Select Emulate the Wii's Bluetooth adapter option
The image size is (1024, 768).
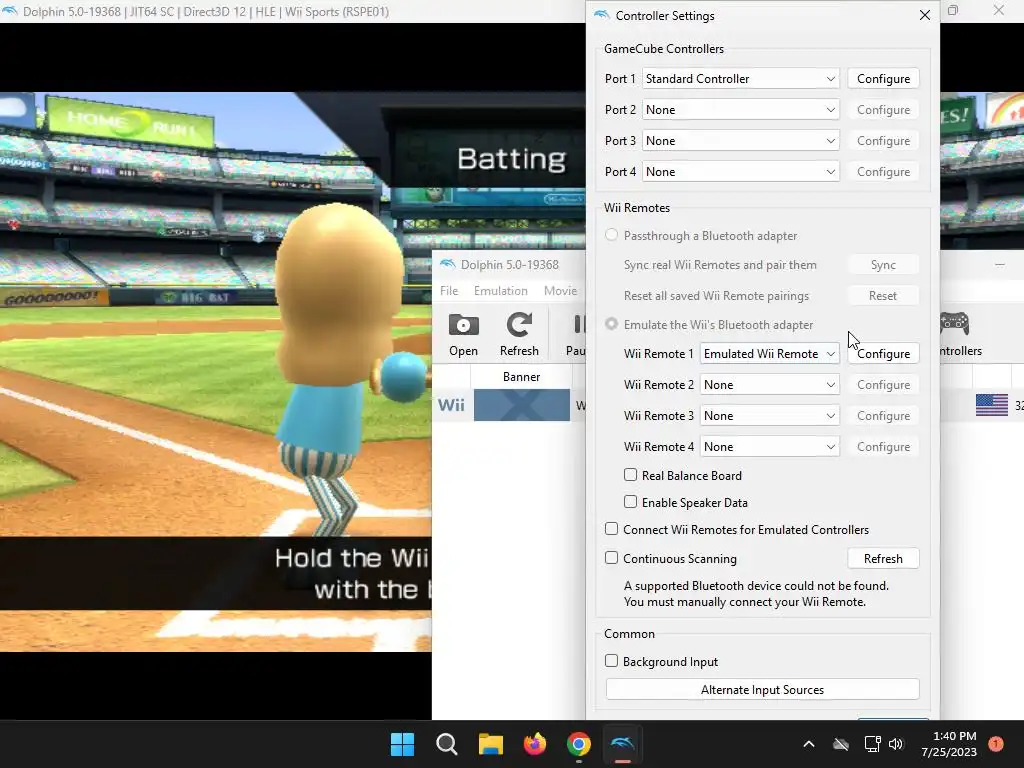pyautogui.click(x=611, y=324)
